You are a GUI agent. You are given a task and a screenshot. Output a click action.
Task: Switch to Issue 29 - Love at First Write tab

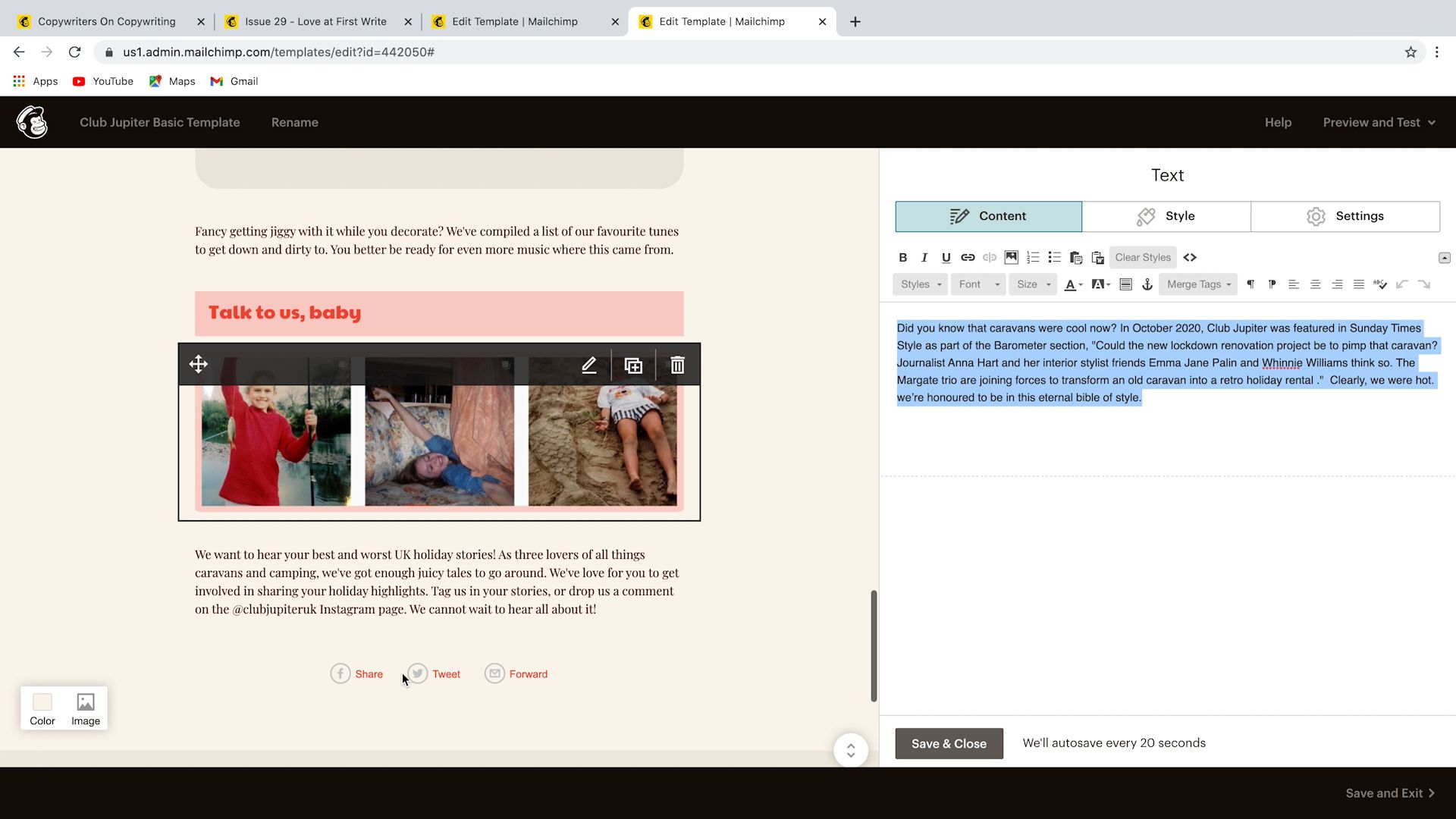click(x=315, y=21)
